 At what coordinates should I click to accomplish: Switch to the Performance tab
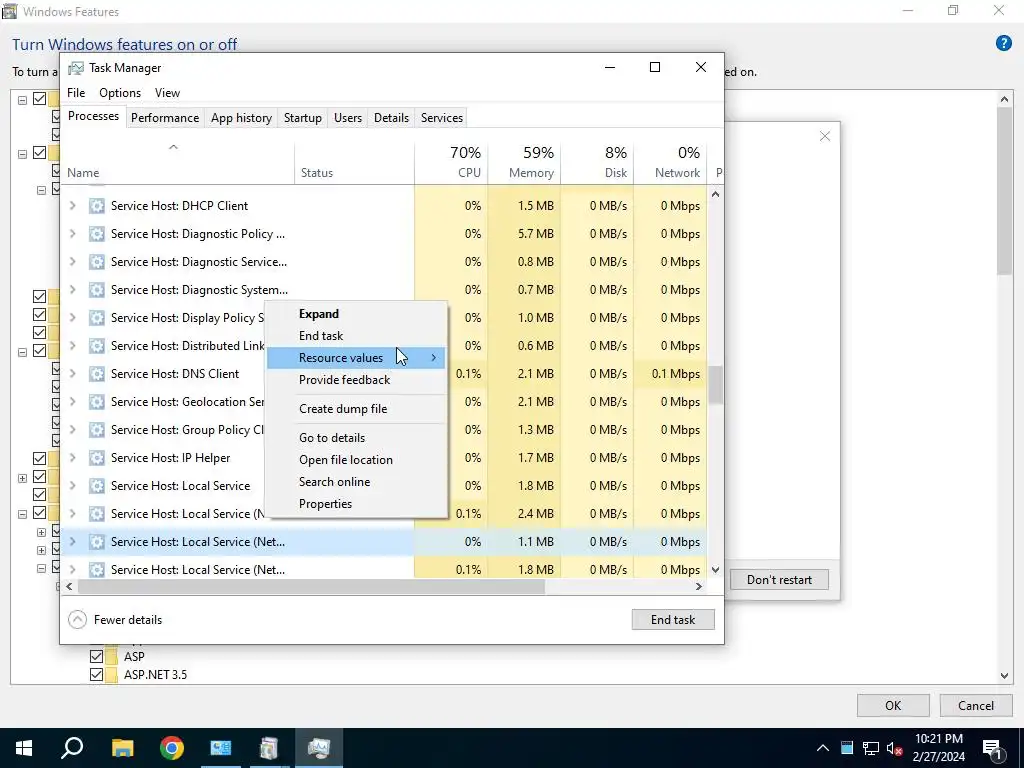165,118
